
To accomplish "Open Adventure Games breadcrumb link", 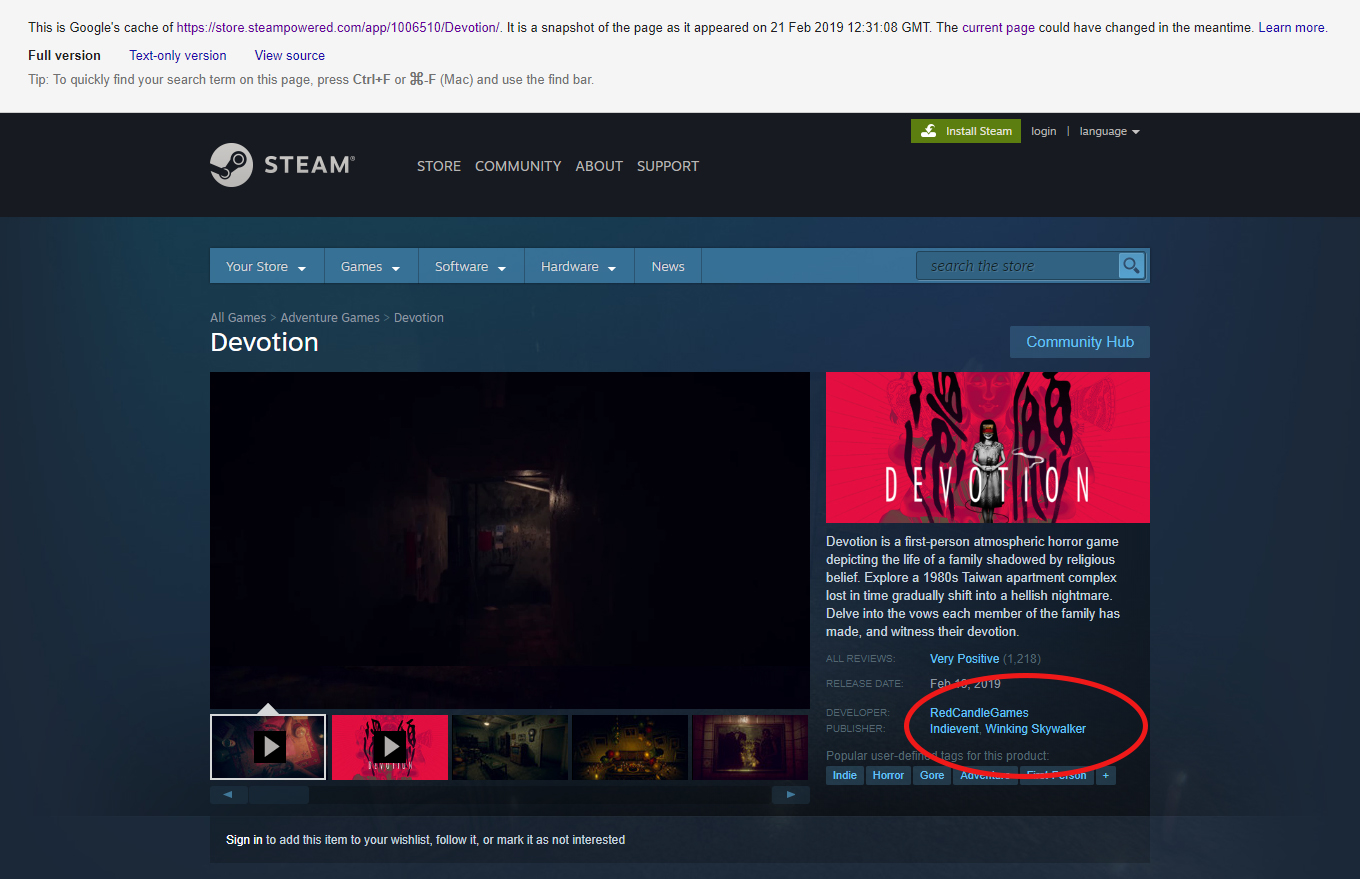I will click(x=330, y=318).
